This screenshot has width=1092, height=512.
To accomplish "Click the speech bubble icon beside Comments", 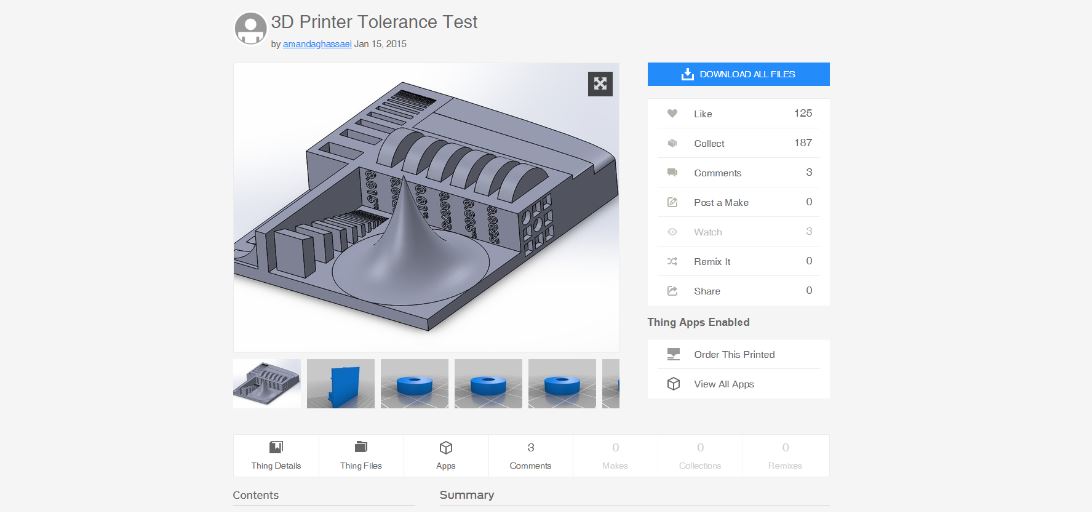I will click(672, 173).
